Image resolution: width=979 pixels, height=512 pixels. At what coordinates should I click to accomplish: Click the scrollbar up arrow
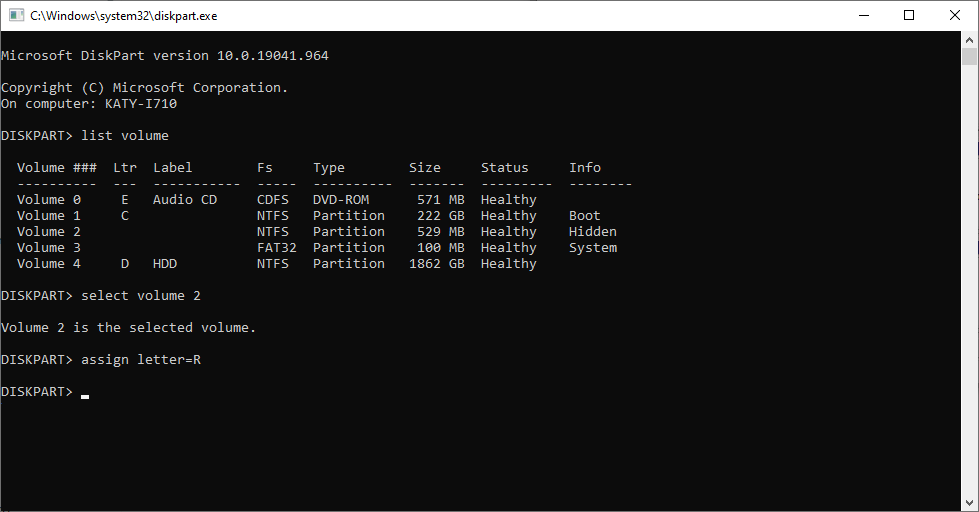click(x=970, y=39)
